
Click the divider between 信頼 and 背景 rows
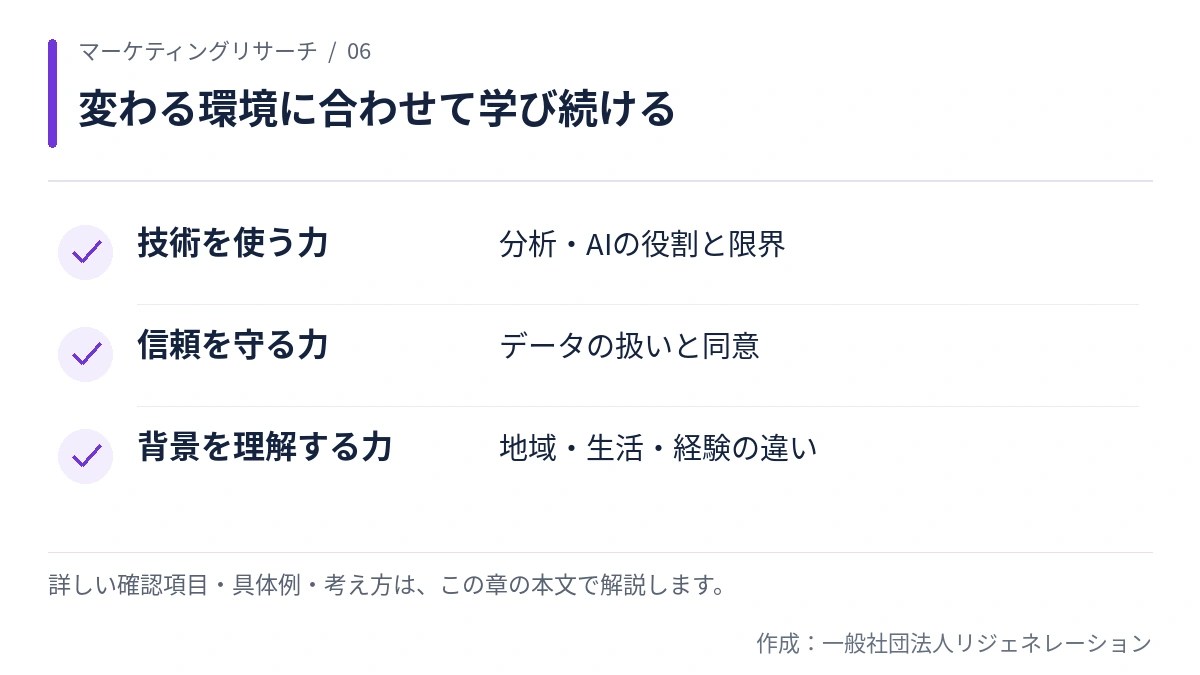click(637, 406)
